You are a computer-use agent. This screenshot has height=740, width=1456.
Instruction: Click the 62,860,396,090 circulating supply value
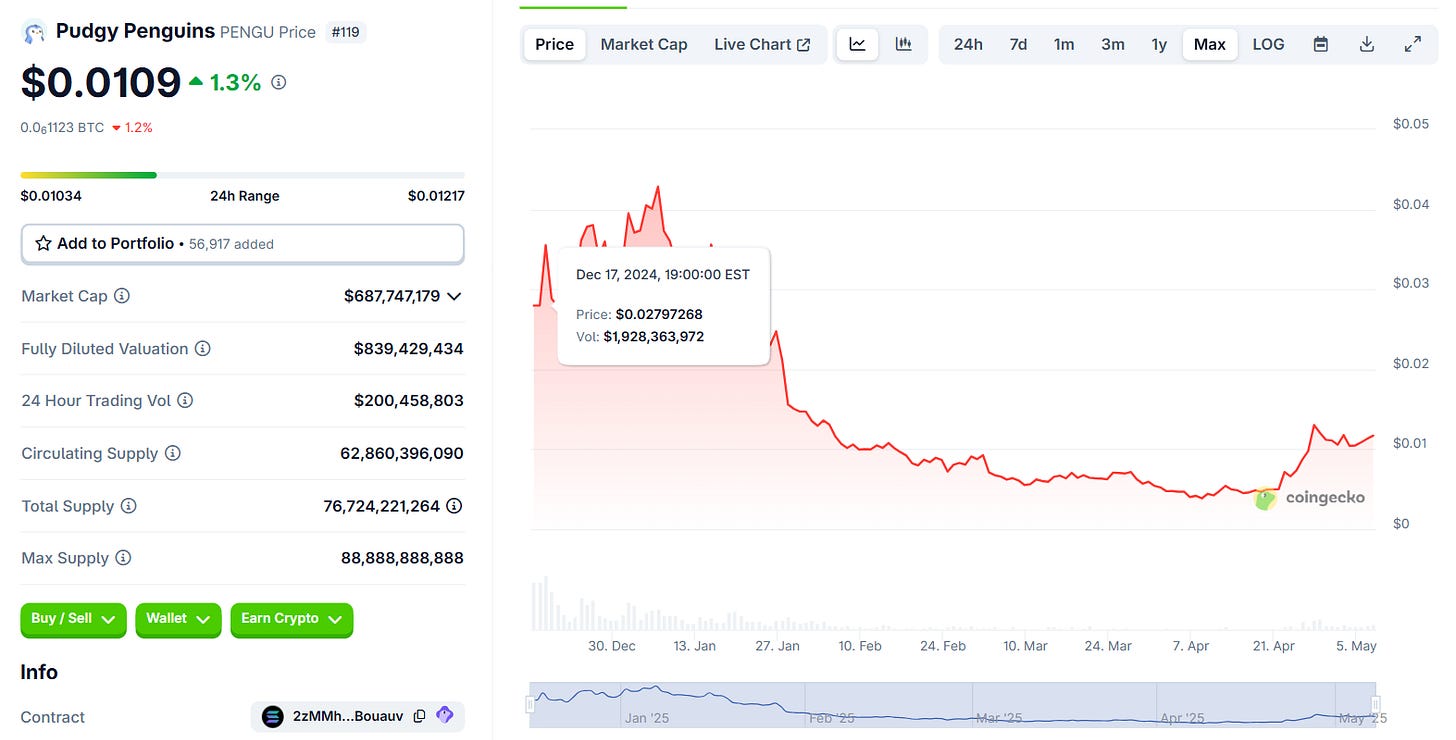[402, 453]
